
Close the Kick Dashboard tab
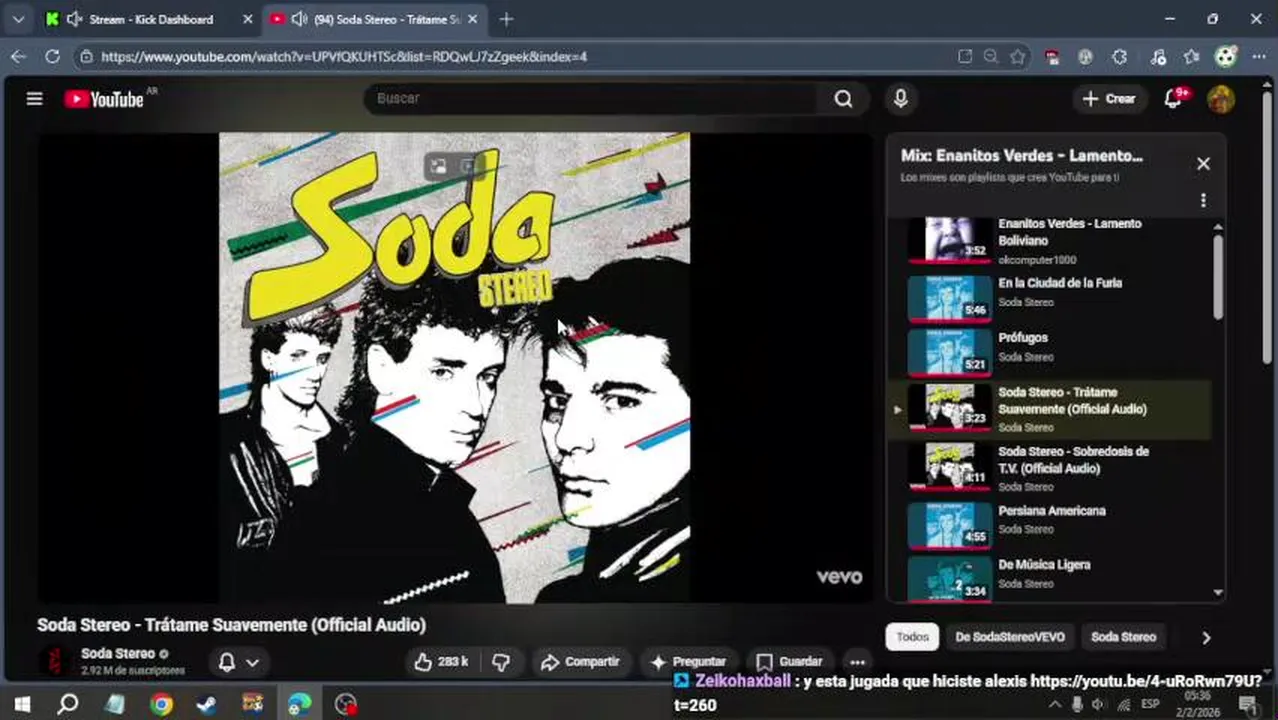tap(247, 19)
